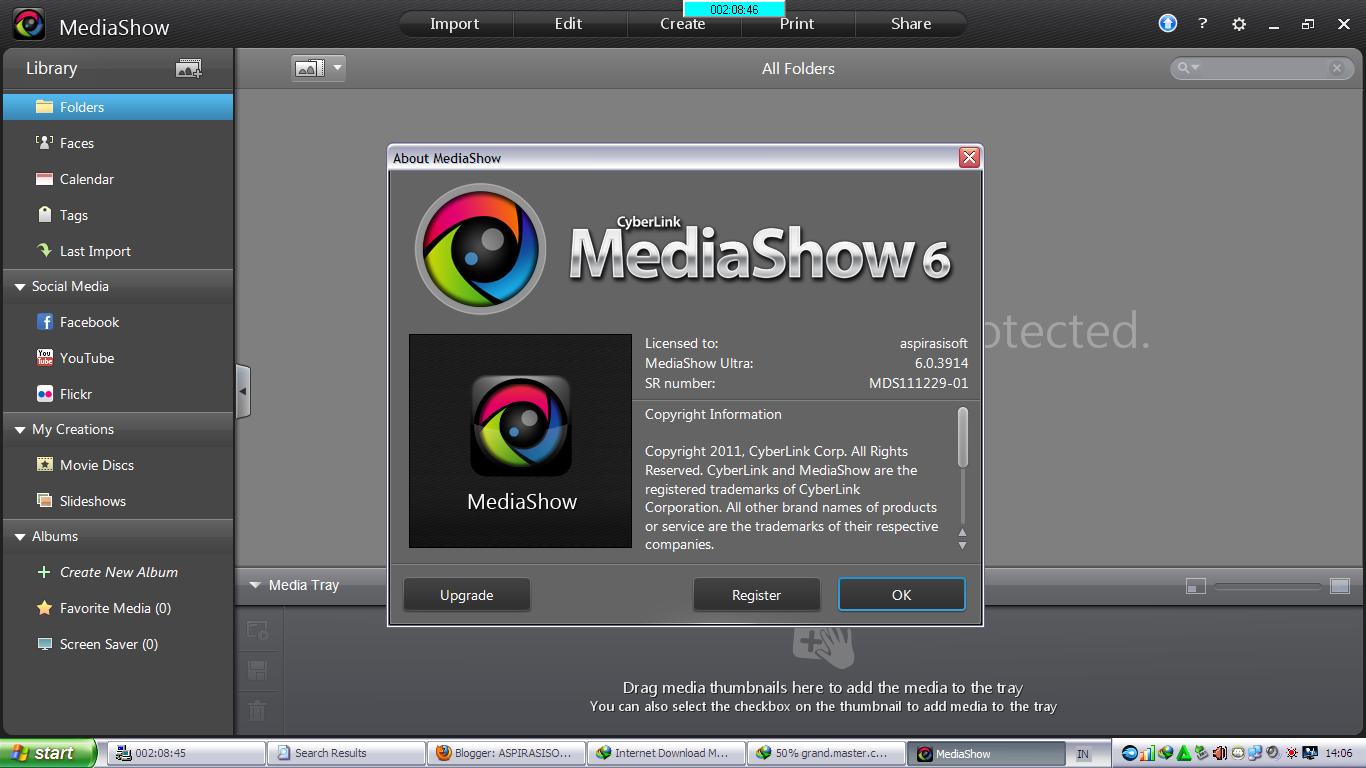The image size is (1366, 768).
Task: Click the IN language indicator
Action: click(1083, 754)
